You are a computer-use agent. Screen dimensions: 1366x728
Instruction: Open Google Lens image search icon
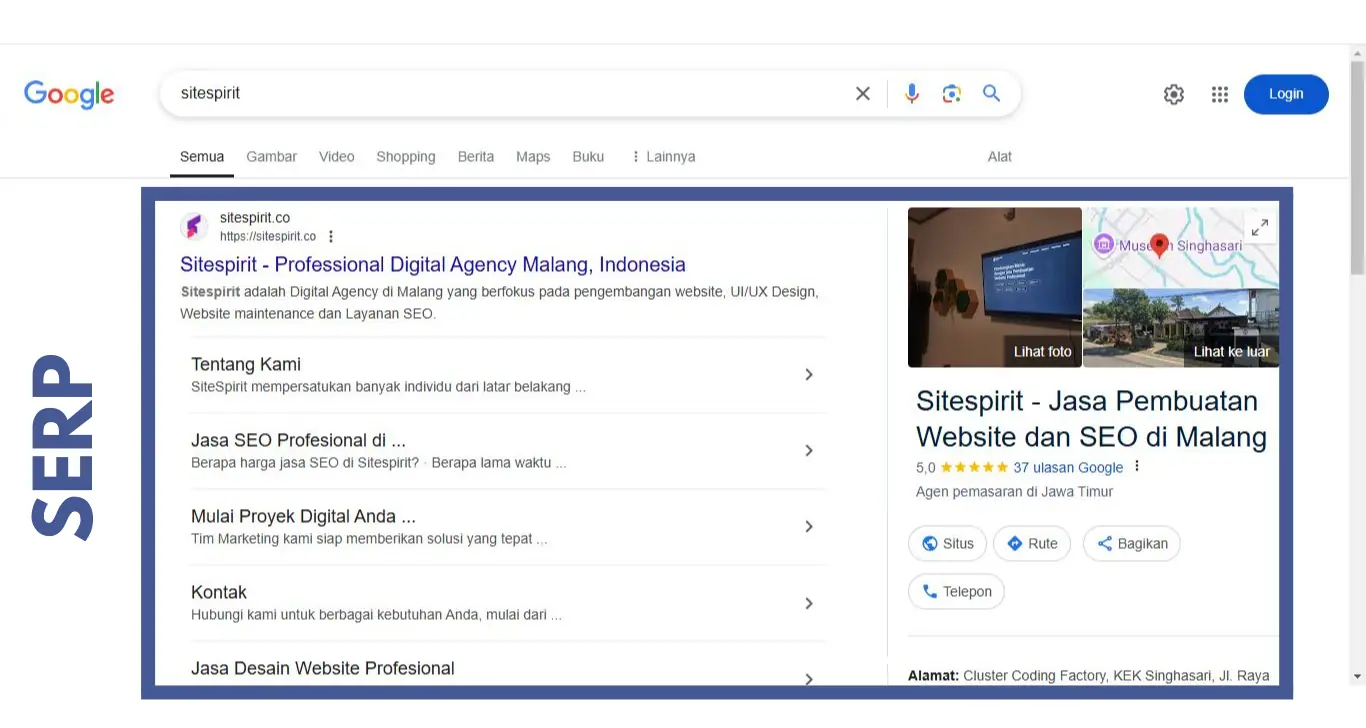(951, 93)
